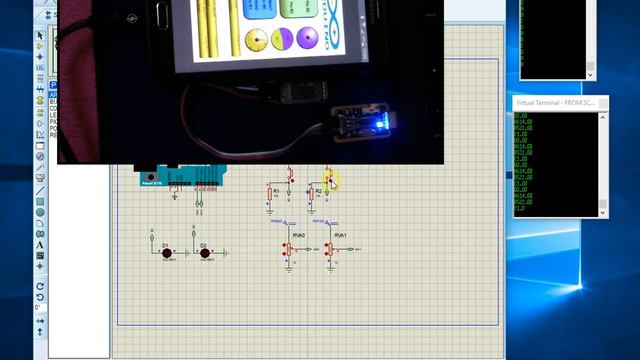The width and height of the screenshot is (640, 360).
Task: Click the scrollbar thumb in the FROM SC terminal
Action: coord(603,203)
